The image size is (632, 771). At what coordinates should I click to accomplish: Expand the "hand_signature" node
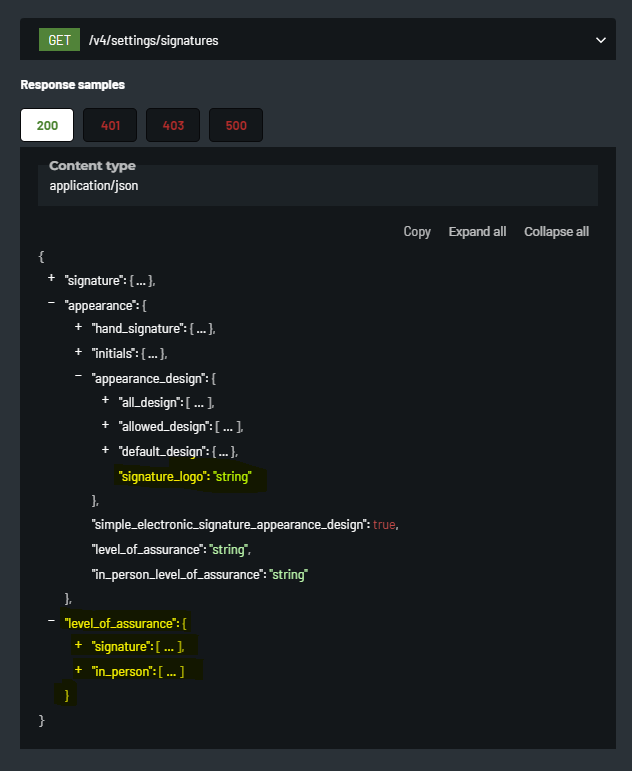click(x=78, y=327)
